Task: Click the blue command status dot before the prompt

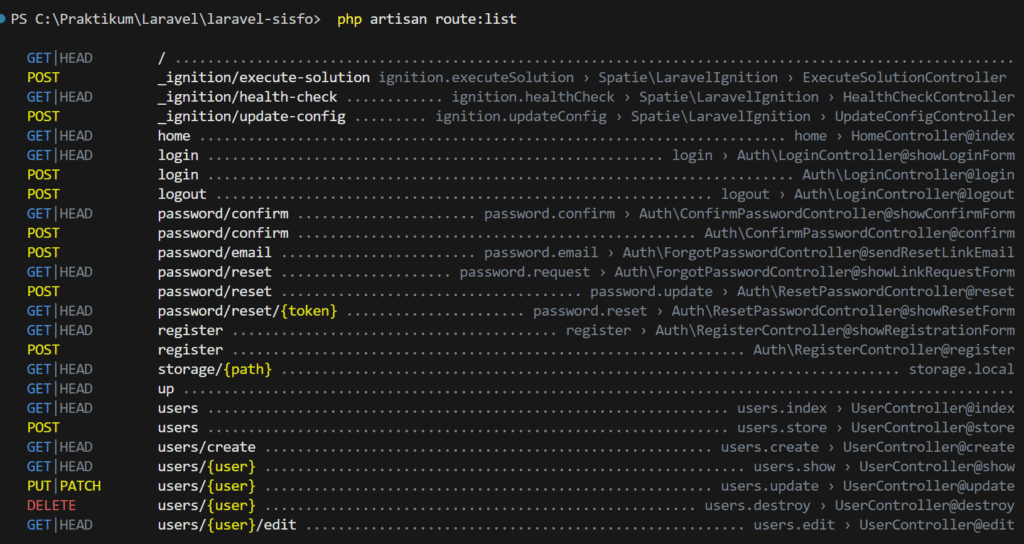Action: point(5,19)
